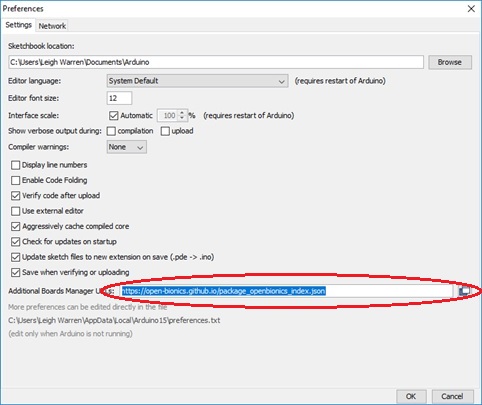
Task: Open the Editor language dropdown
Action: tap(197, 81)
